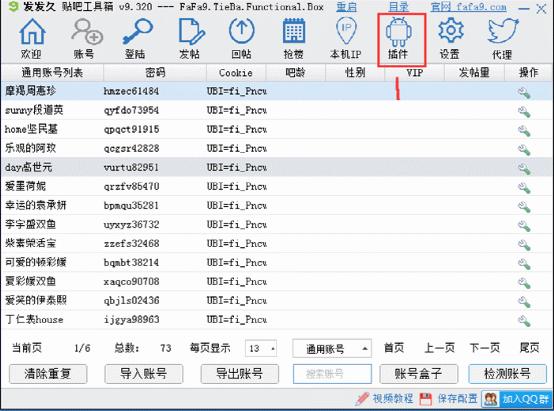Click wrench icon for day卨世元 row

(524, 169)
